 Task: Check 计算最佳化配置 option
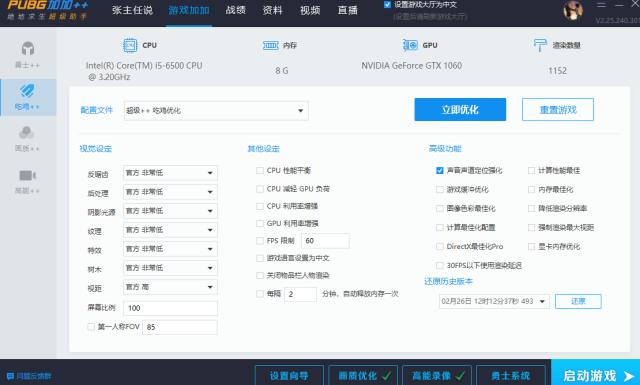(x=440, y=227)
